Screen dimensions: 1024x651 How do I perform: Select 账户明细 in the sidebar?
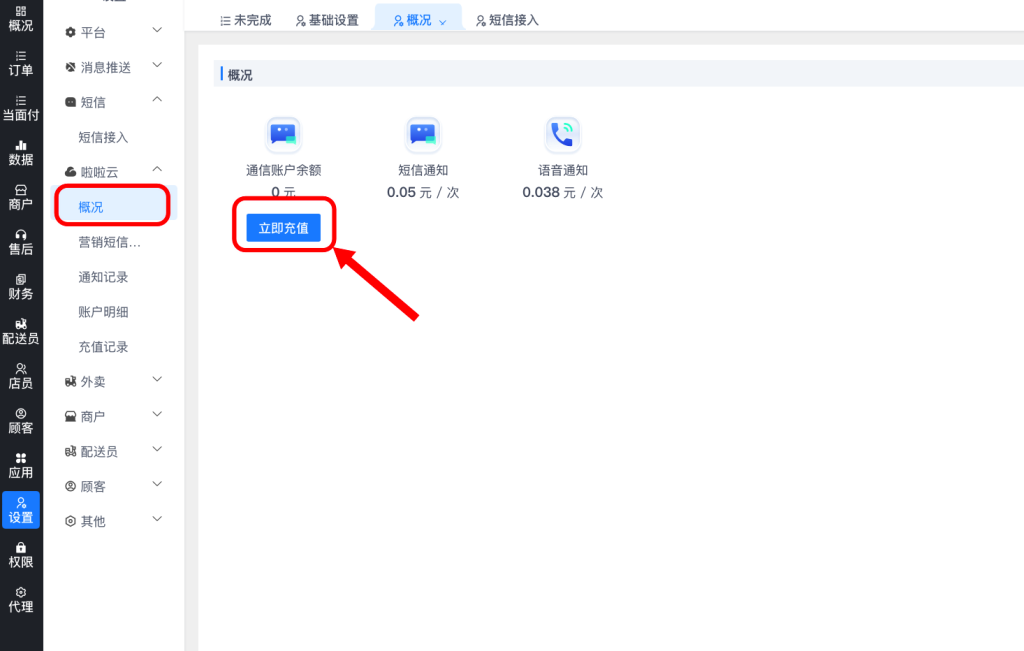(x=104, y=312)
